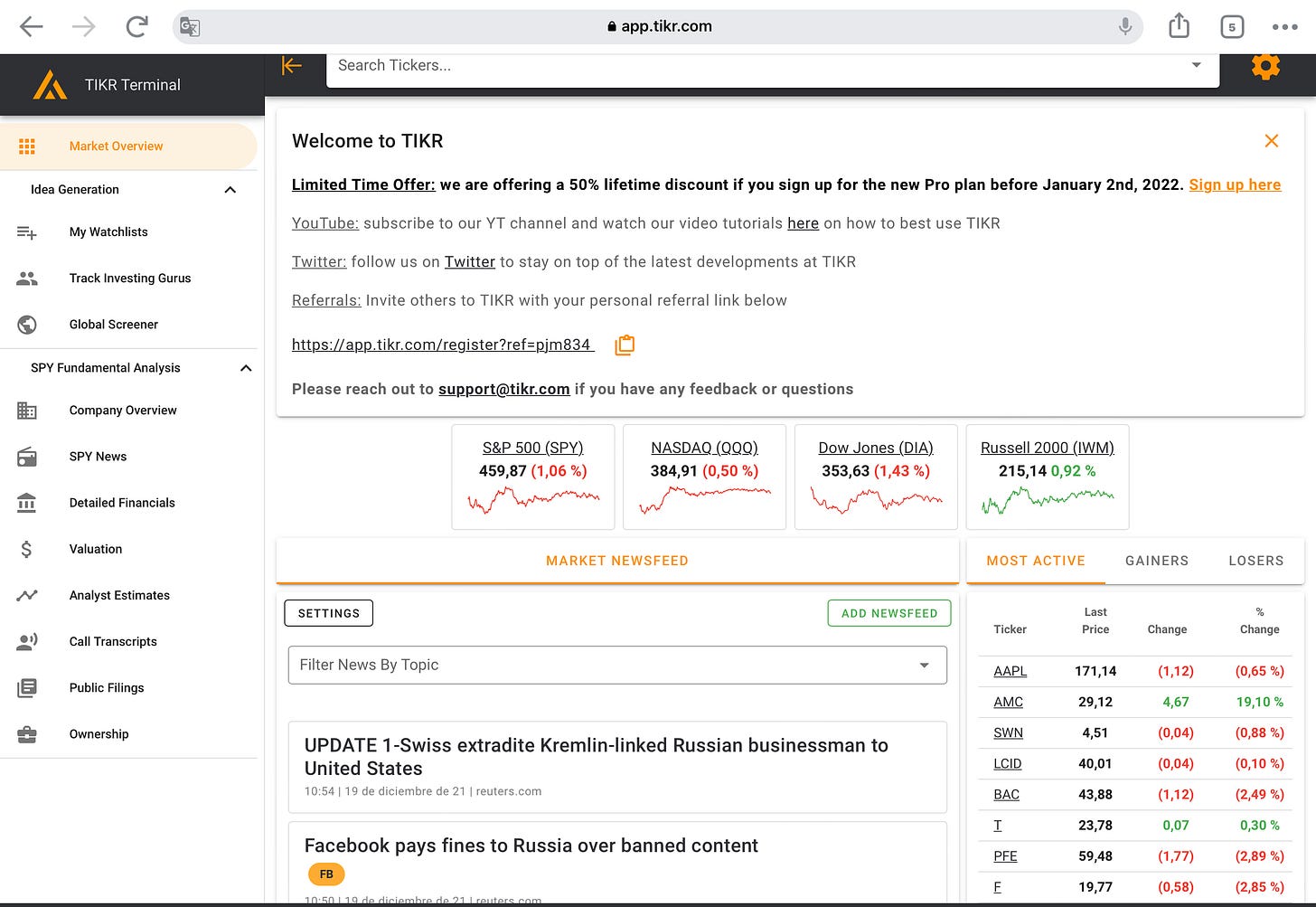Open the Filter News By Topic dropdown

617,665
